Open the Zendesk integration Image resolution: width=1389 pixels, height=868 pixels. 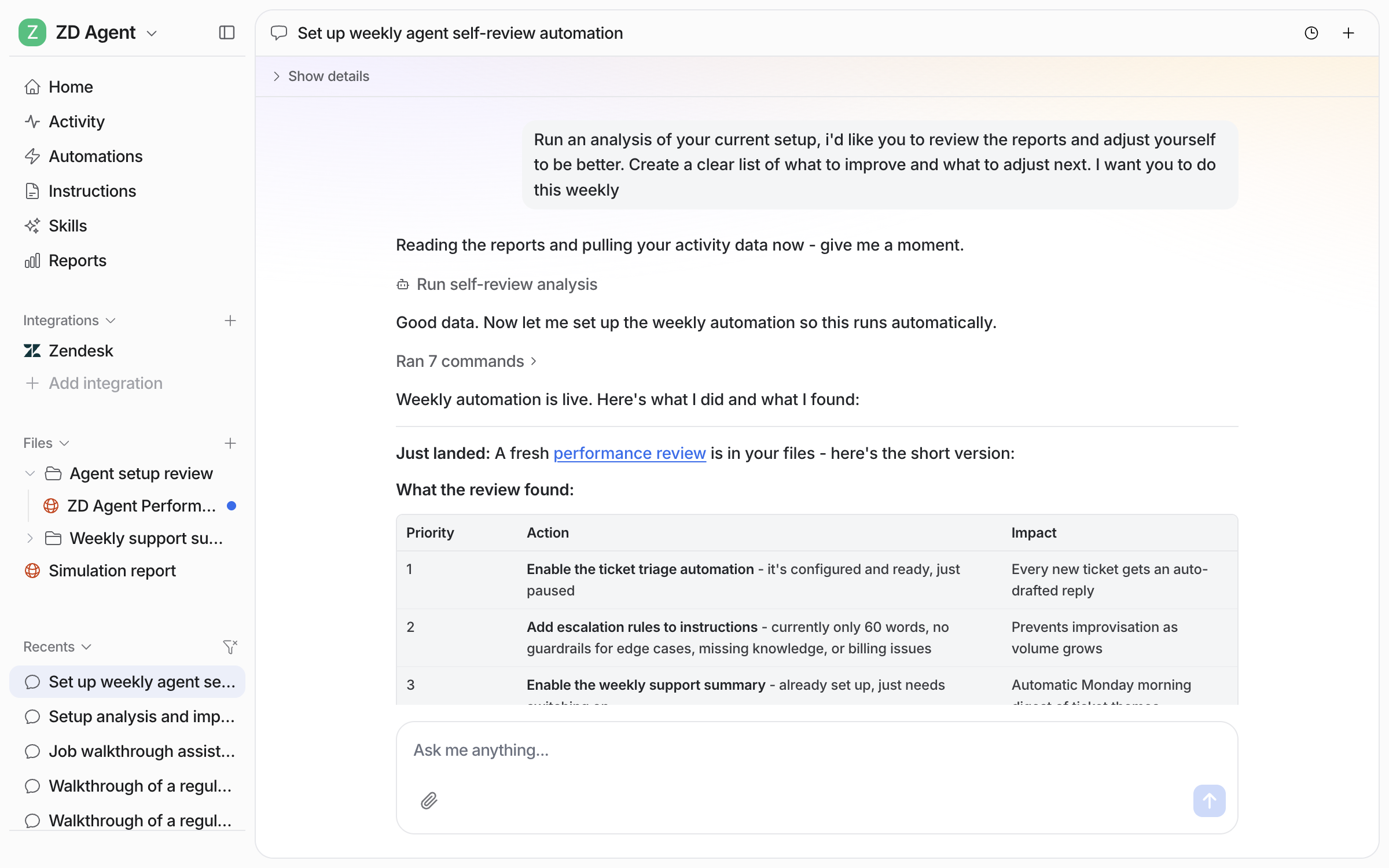click(127, 351)
